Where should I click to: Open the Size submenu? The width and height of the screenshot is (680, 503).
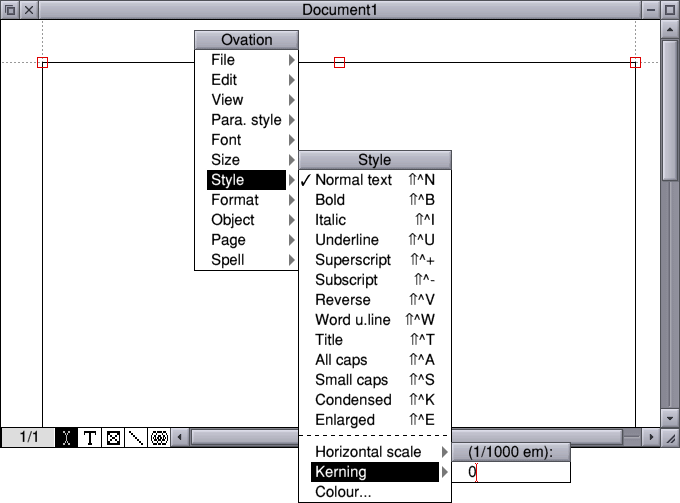click(246, 160)
